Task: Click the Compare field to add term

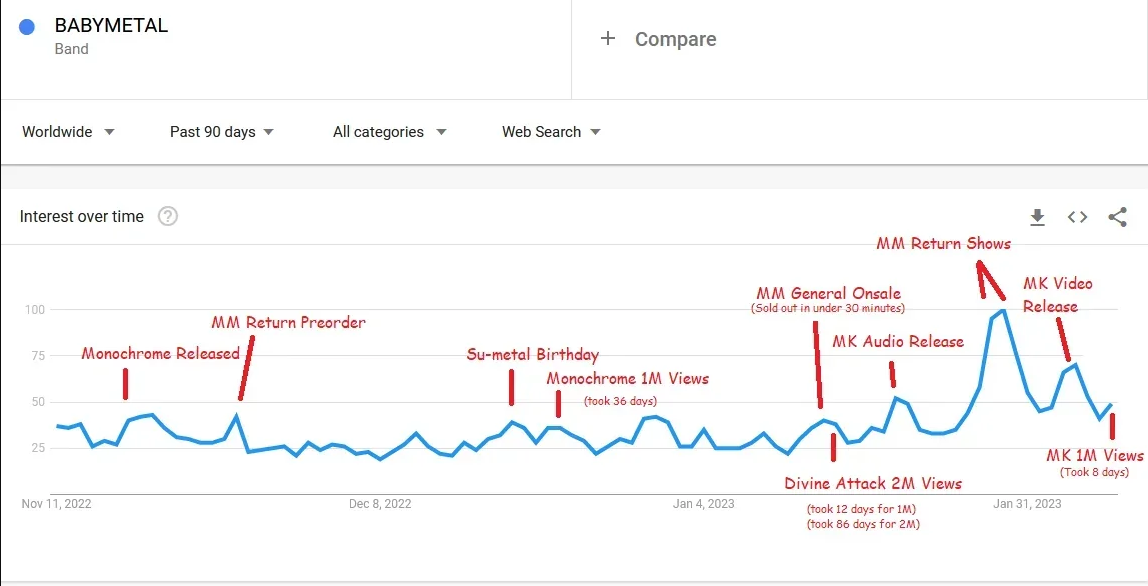Action: pos(675,40)
